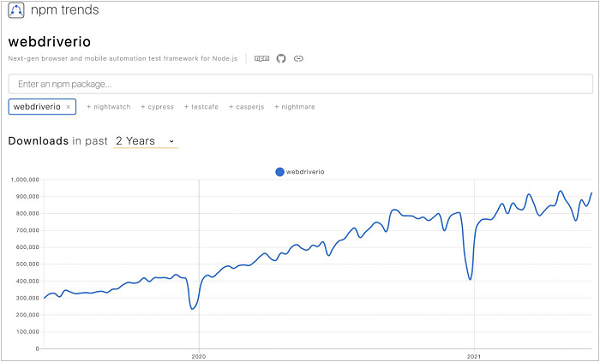Image resolution: width=600 pixels, height=362 pixels.
Task: Open the GitHub repository icon
Action: point(281,59)
